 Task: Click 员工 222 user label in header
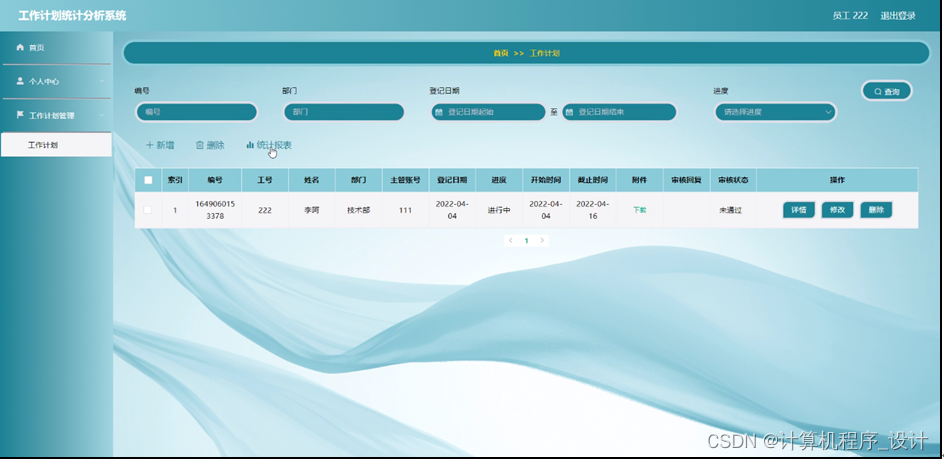point(850,16)
